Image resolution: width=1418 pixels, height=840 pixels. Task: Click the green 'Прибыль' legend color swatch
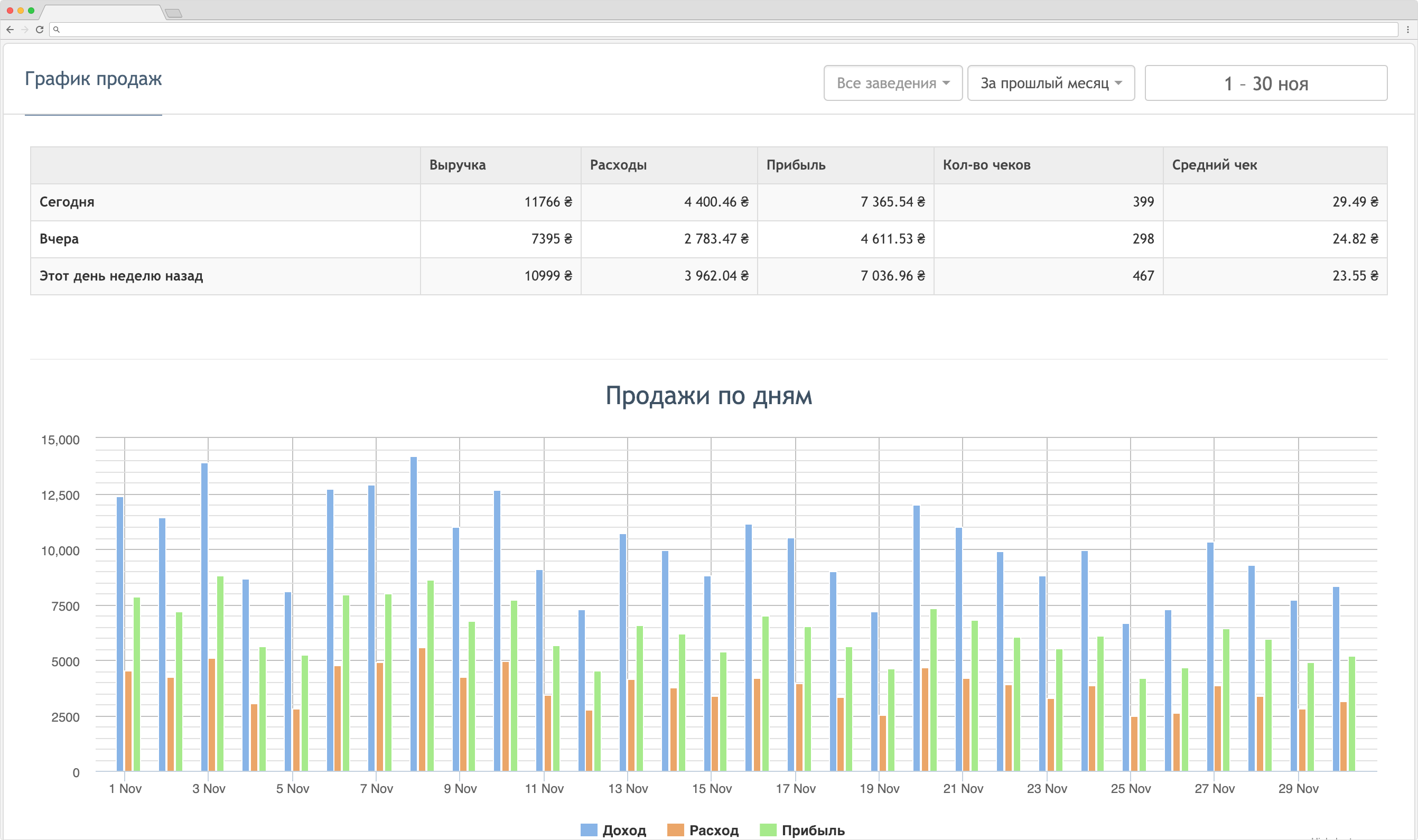tap(768, 830)
